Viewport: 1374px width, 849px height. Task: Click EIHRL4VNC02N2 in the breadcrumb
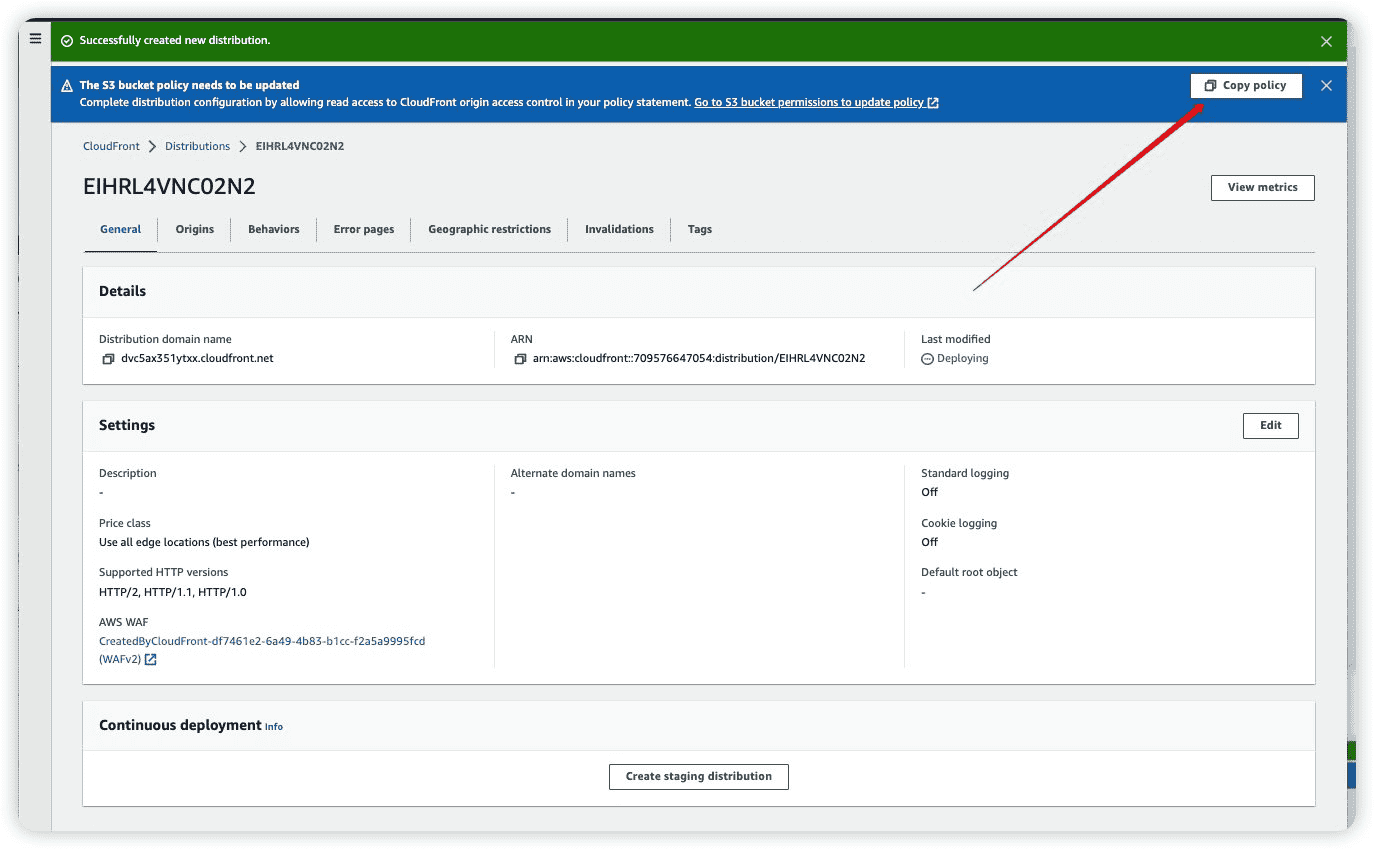(300, 146)
